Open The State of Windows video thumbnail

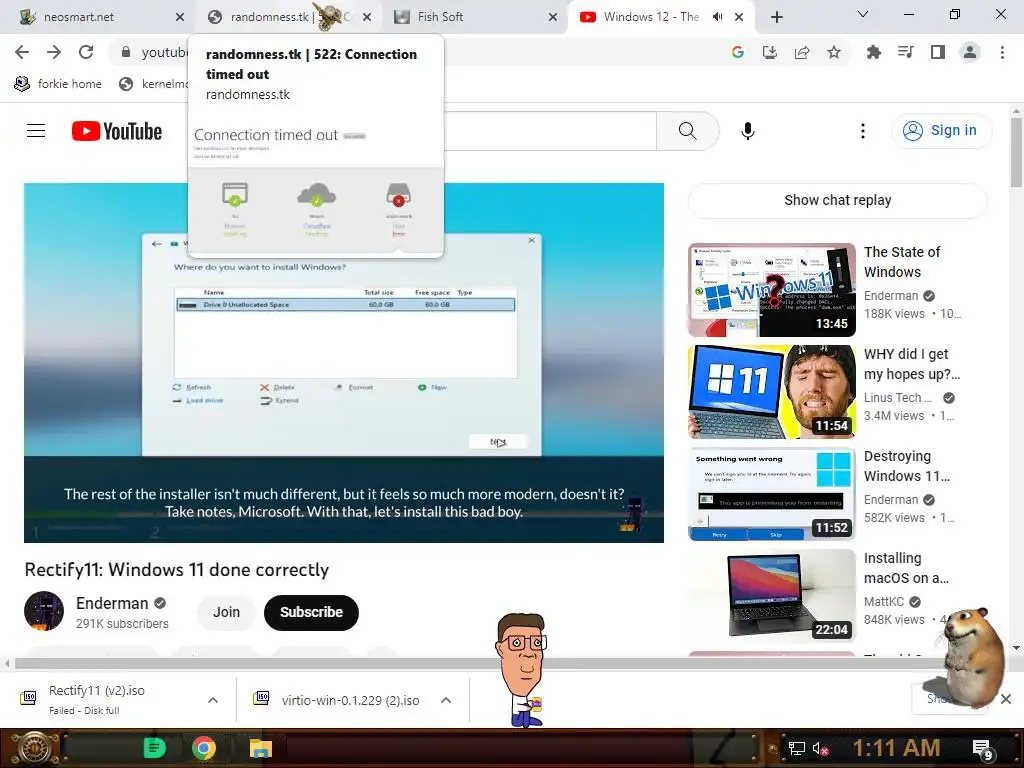(771, 290)
